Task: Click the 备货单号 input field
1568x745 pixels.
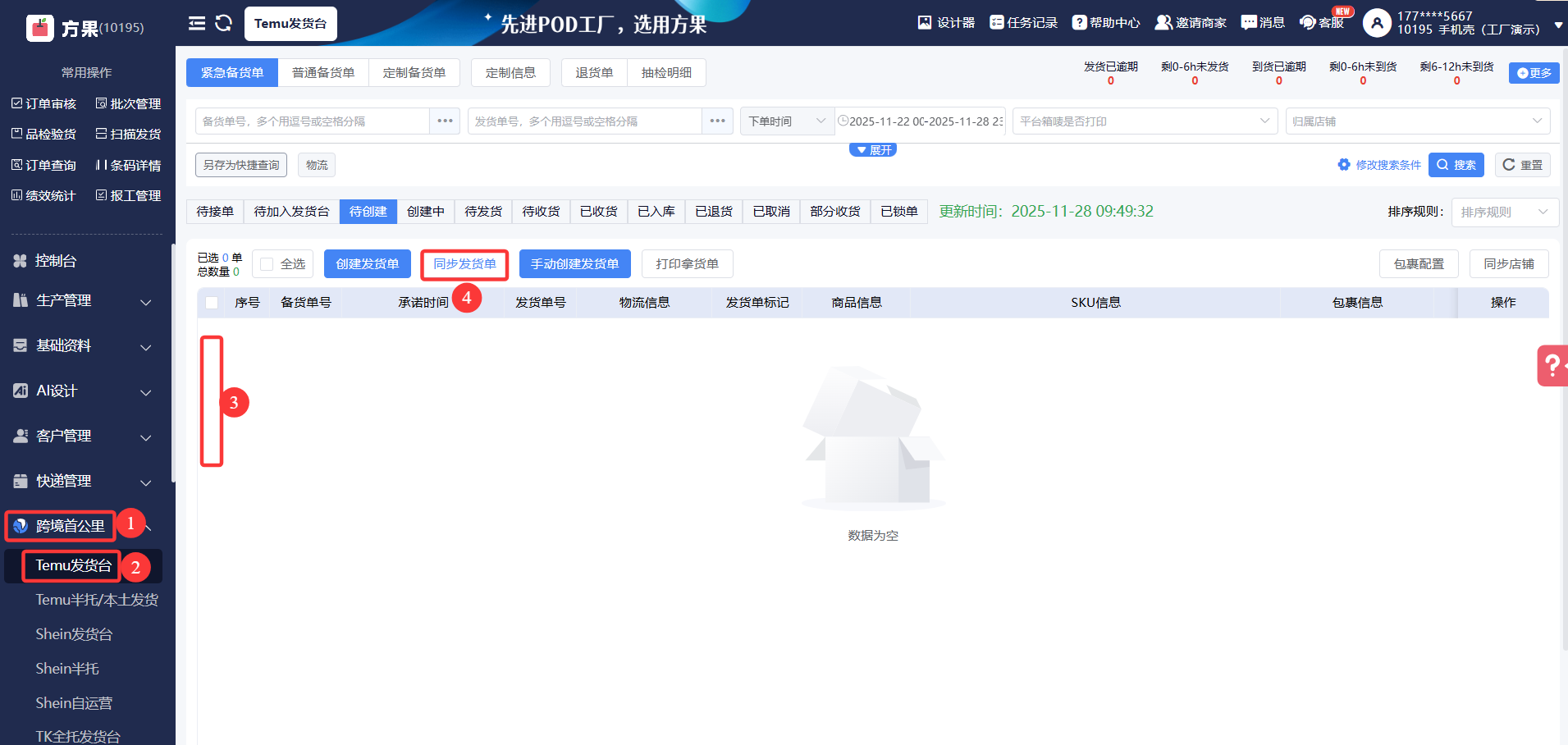Action: click(x=313, y=121)
